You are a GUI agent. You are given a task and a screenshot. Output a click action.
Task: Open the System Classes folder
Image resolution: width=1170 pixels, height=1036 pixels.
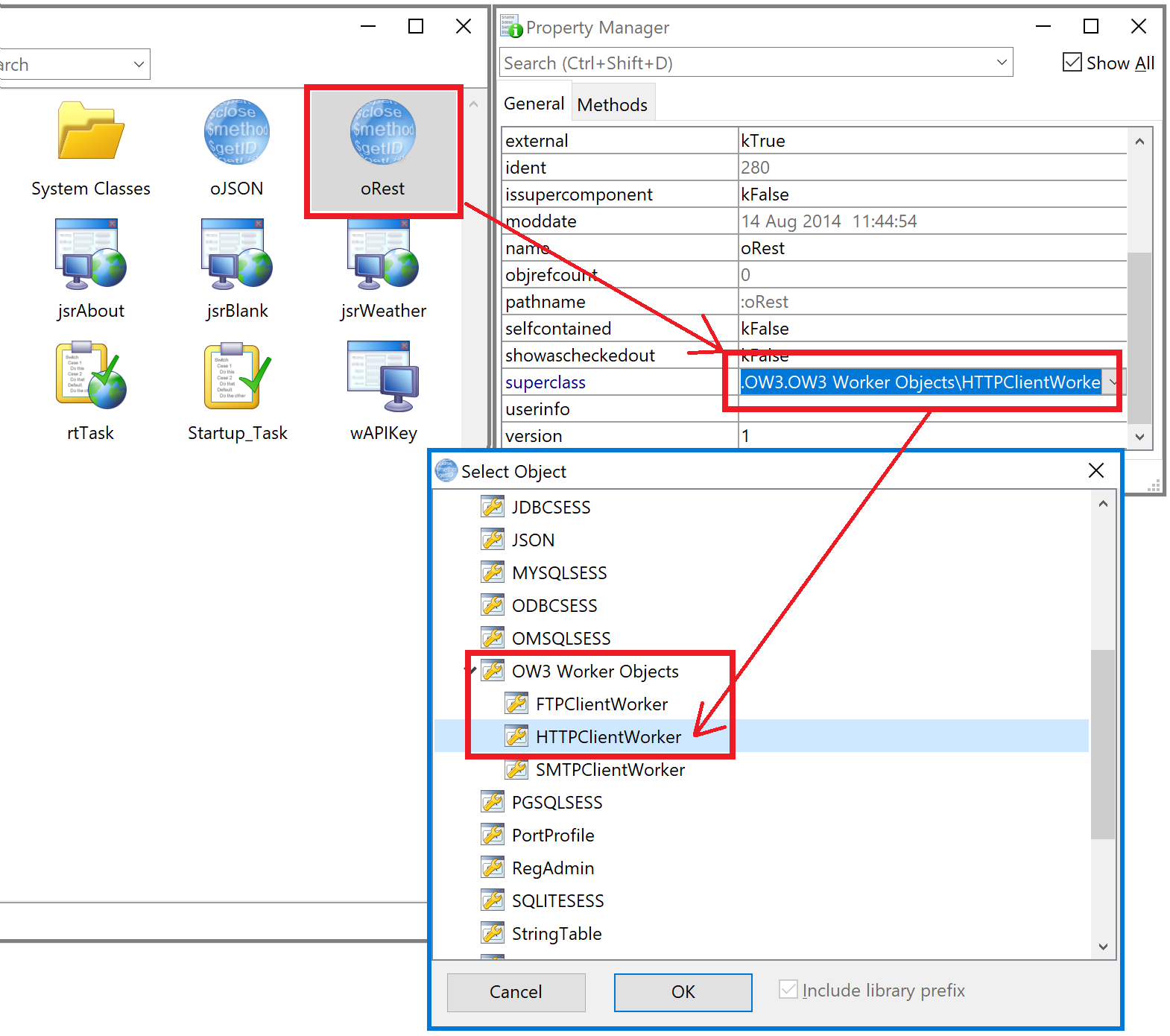click(x=90, y=133)
